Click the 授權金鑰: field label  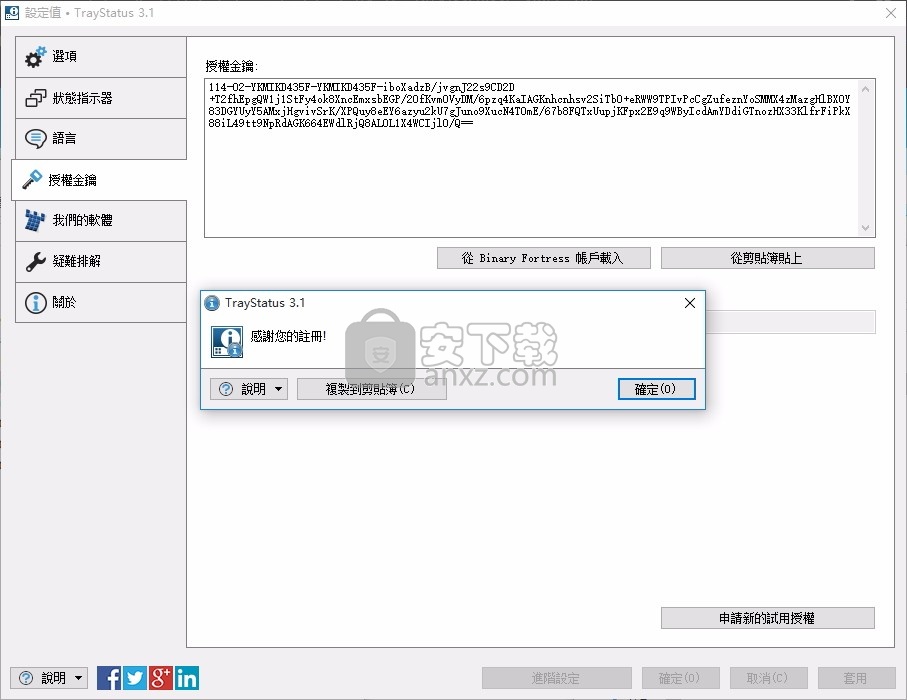coord(231,66)
